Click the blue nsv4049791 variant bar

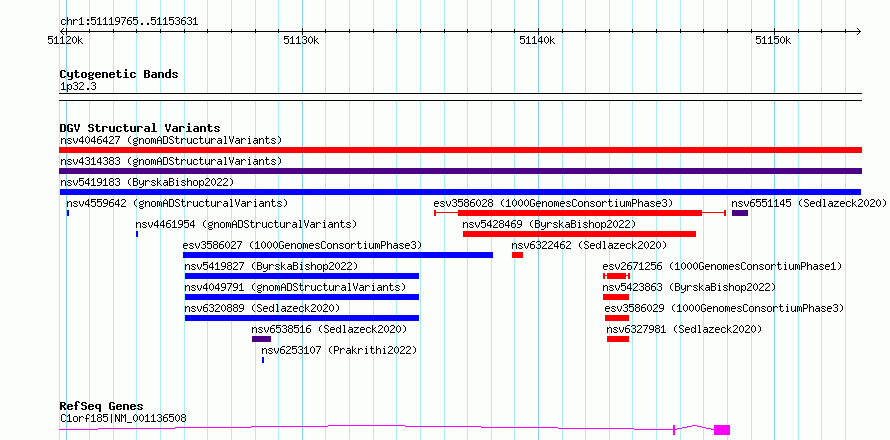click(x=301, y=297)
